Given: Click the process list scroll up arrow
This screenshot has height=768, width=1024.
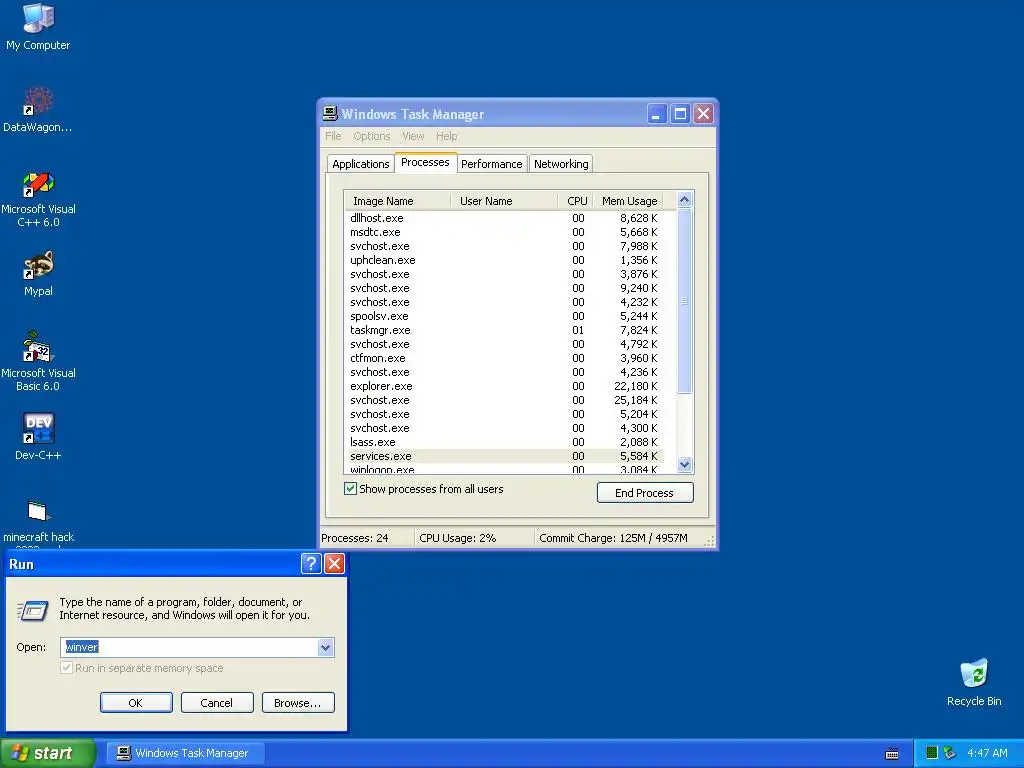Looking at the screenshot, I should coord(684,200).
